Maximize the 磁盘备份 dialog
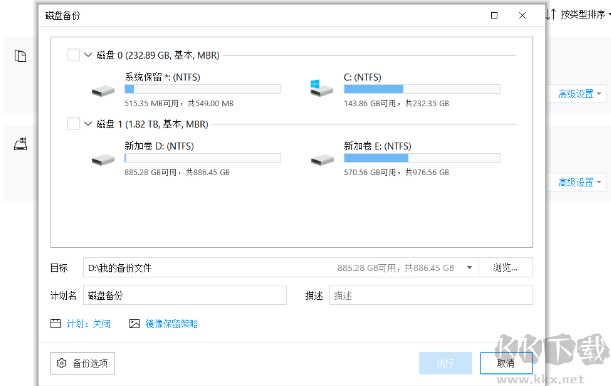The width and height of the screenshot is (611, 386). [494, 15]
